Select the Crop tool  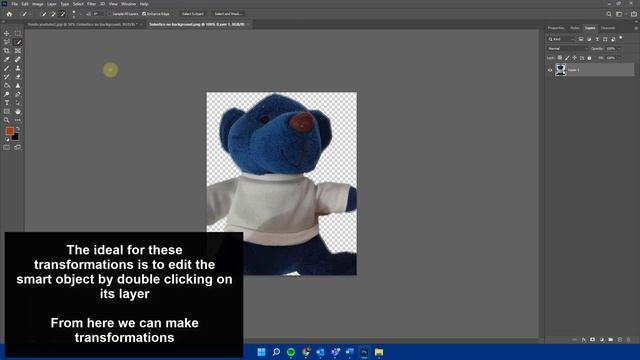(x=7, y=51)
